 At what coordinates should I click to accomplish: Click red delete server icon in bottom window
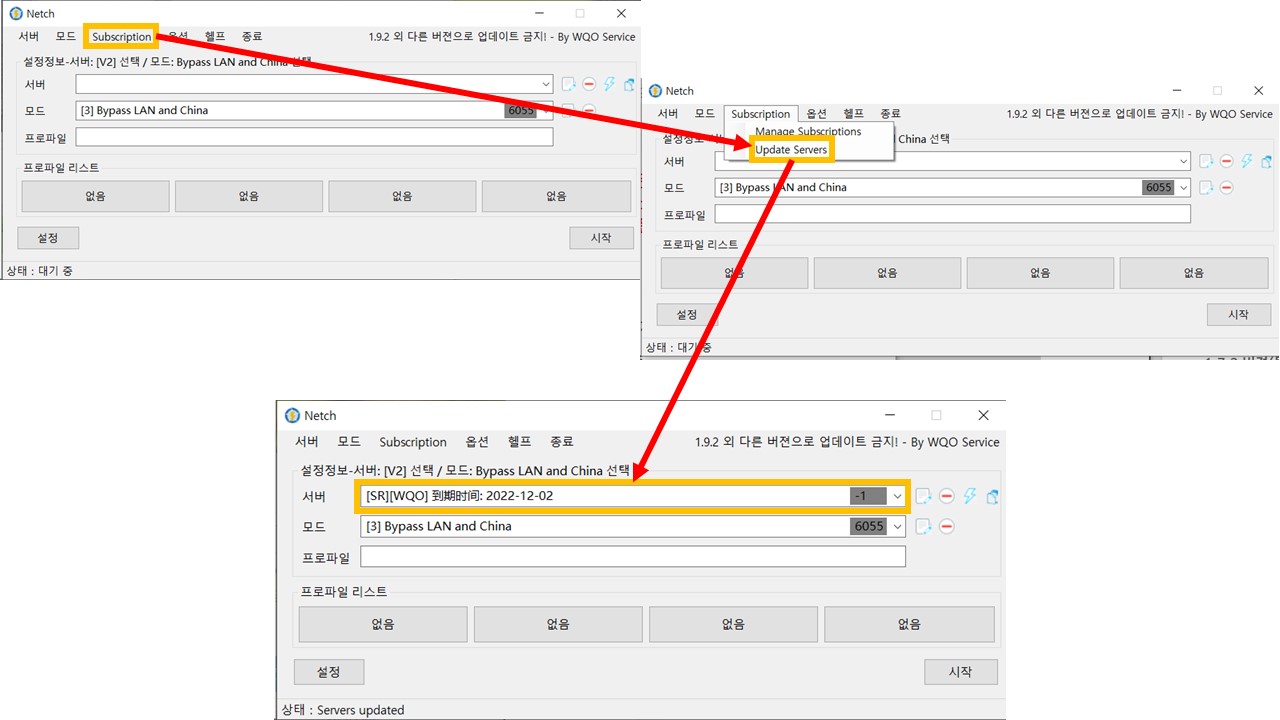click(x=946, y=496)
